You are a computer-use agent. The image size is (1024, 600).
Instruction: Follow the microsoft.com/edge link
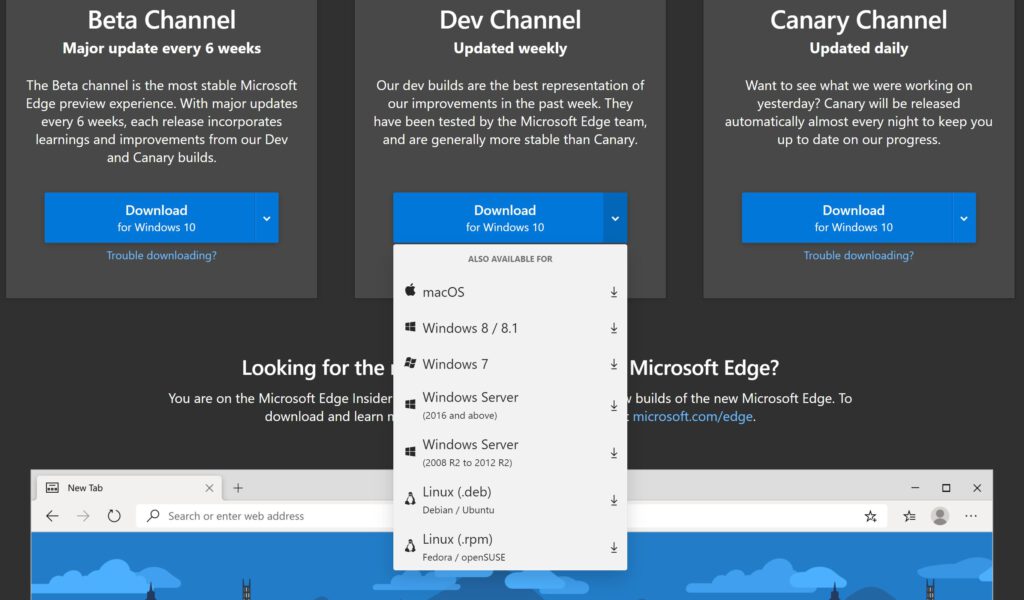tap(692, 417)
